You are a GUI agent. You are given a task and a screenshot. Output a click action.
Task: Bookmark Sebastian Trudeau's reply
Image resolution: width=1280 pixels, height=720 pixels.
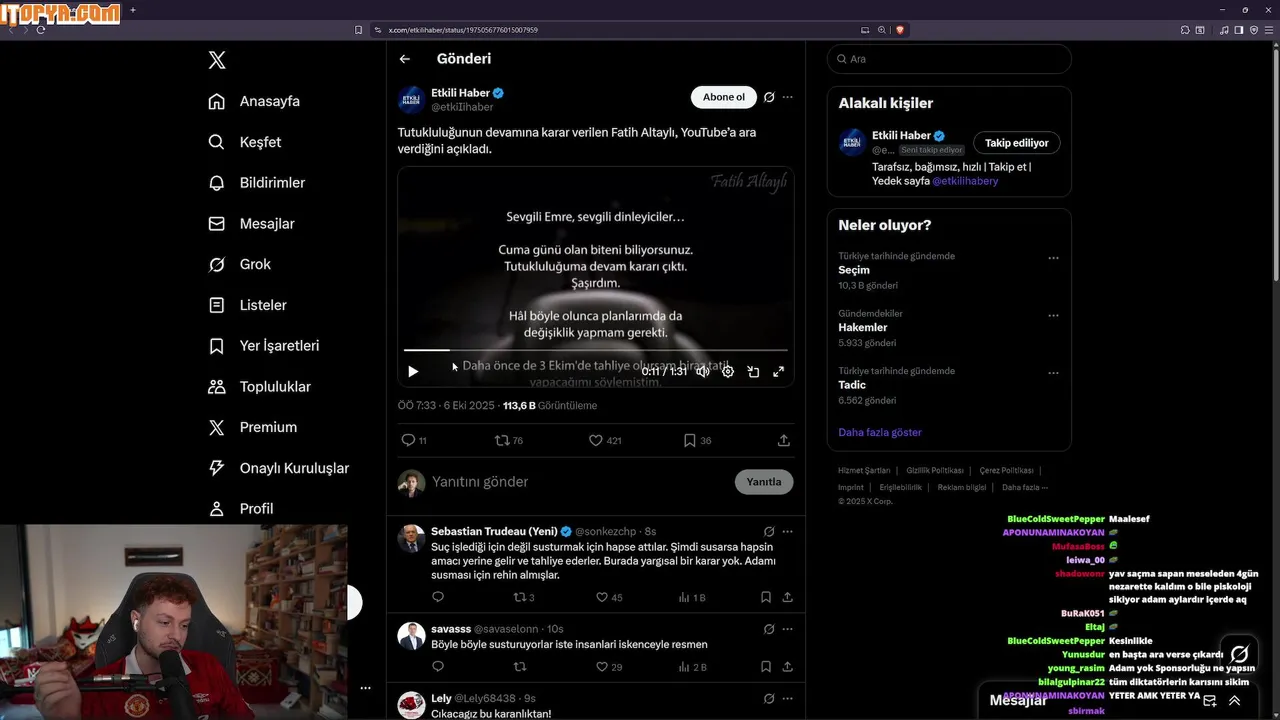click(765, 597)
